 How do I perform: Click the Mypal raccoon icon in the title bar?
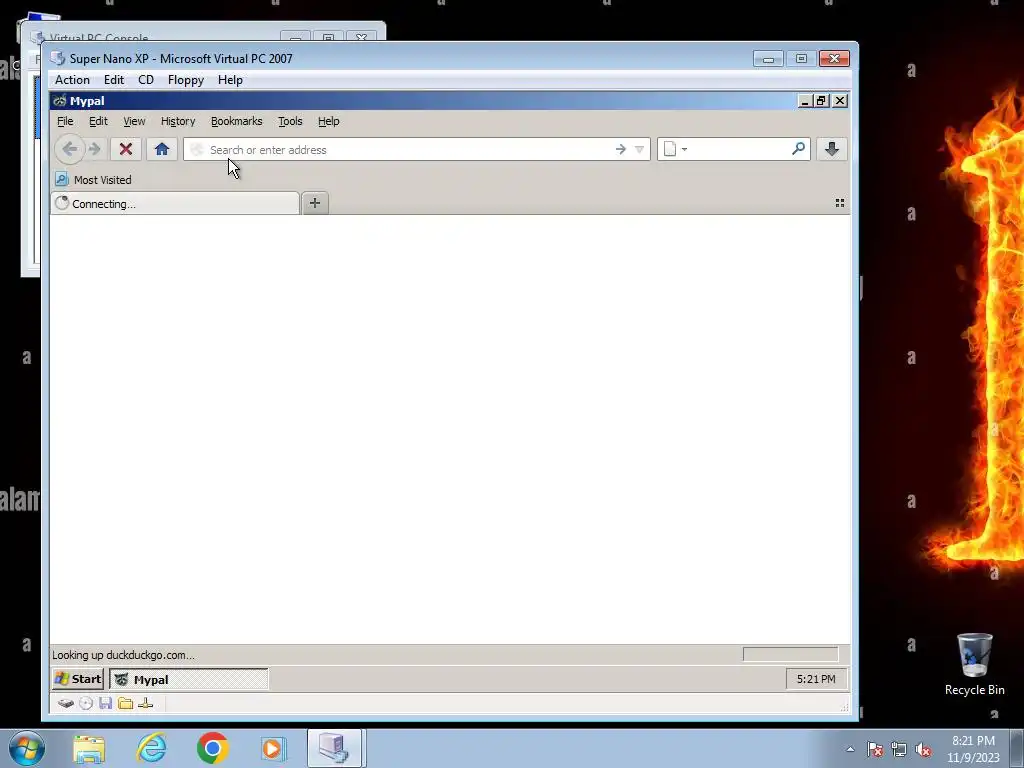59,101
